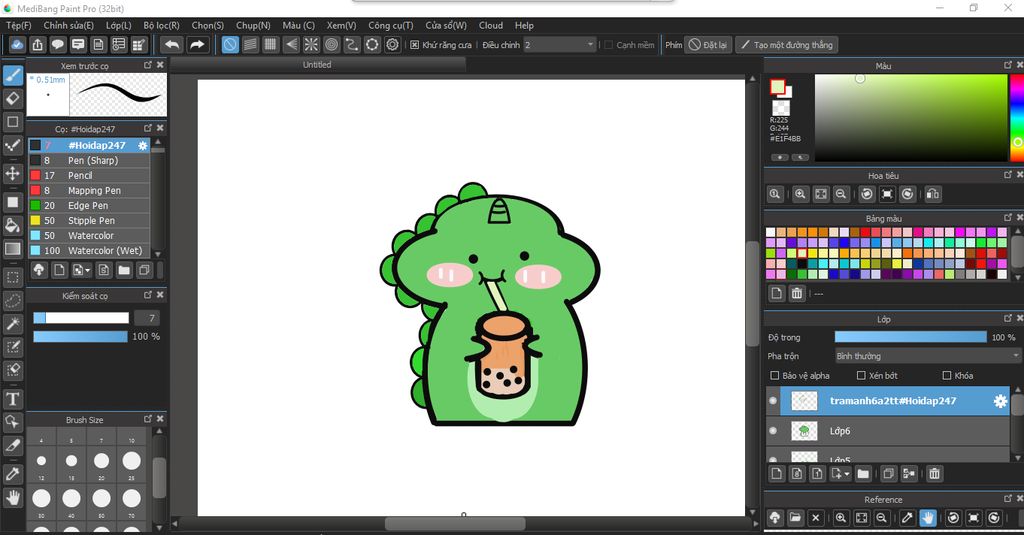Undock the Màu panel
Screen dimensions: 1024x535
point(1008,65)
